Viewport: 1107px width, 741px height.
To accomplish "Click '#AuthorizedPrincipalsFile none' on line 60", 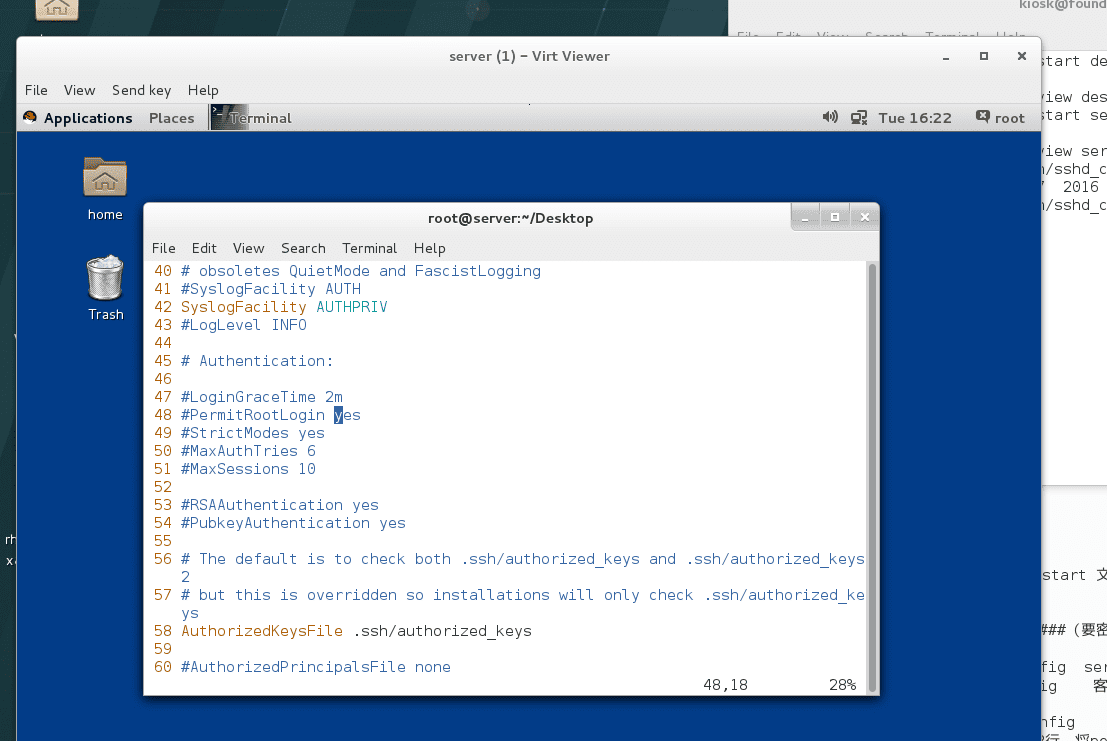I will point(316,667).
